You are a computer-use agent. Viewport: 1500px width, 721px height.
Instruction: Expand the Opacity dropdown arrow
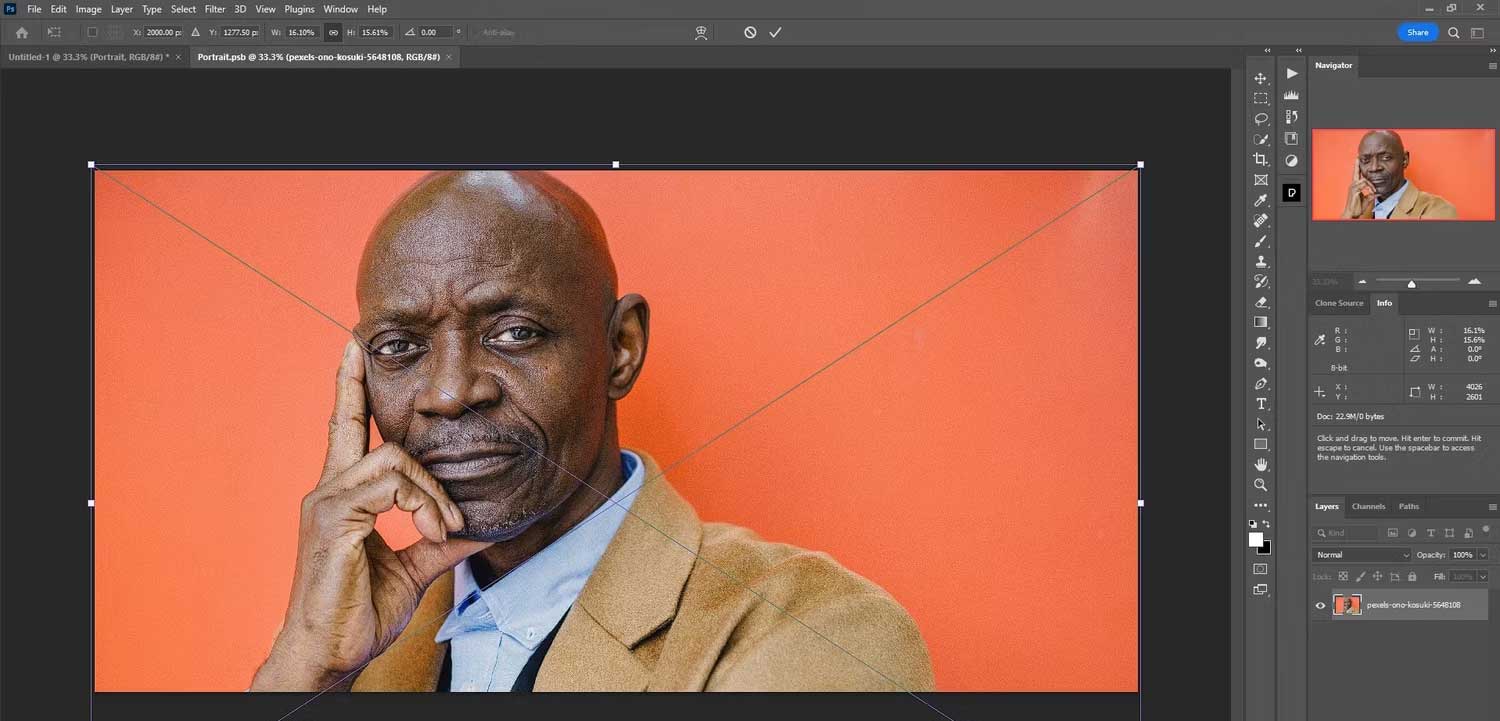[x=1482, y=555]
